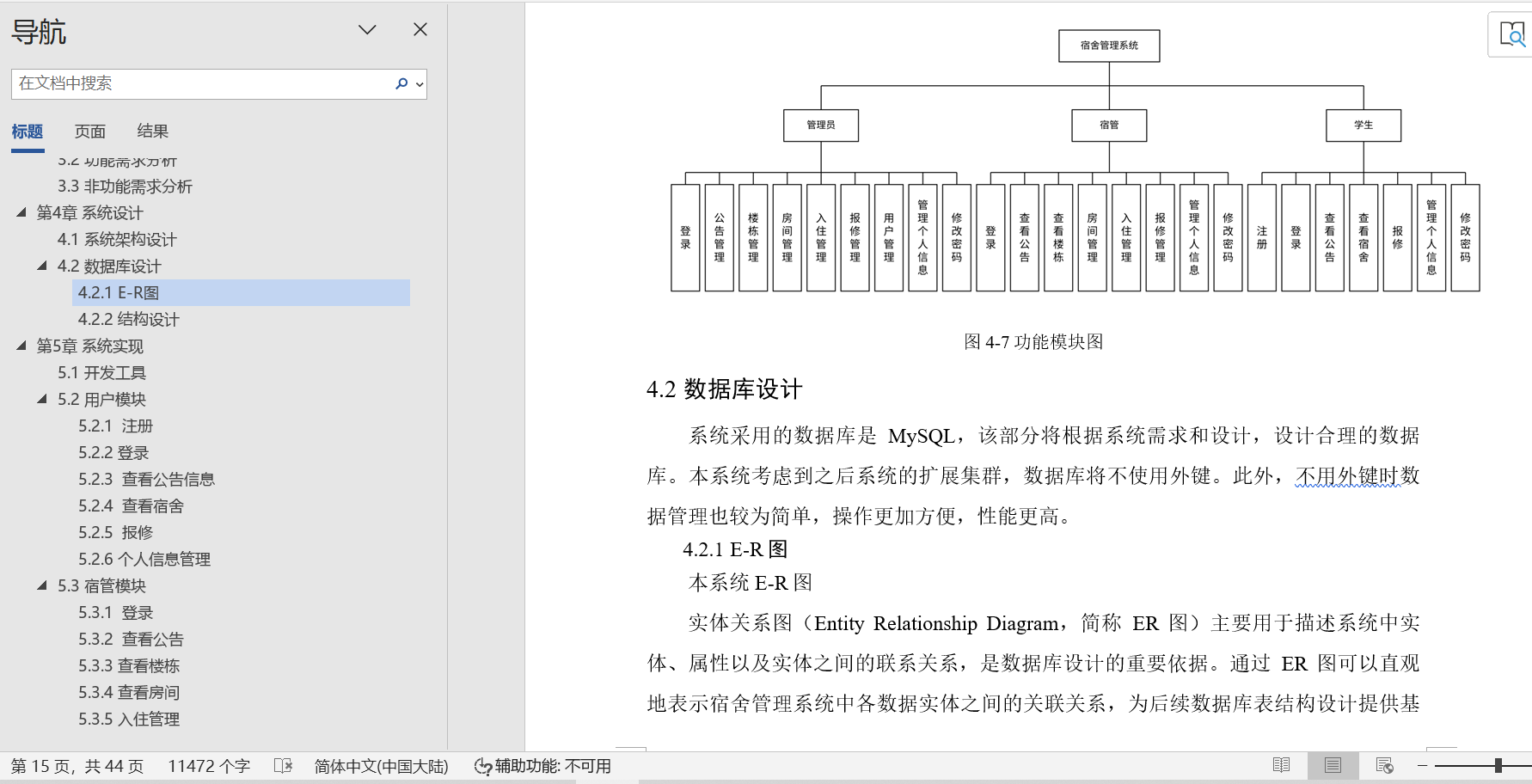This screenshot has height=784, width=1532.
Task: Click the document search icon at top right
Action: pos(1511,34)
